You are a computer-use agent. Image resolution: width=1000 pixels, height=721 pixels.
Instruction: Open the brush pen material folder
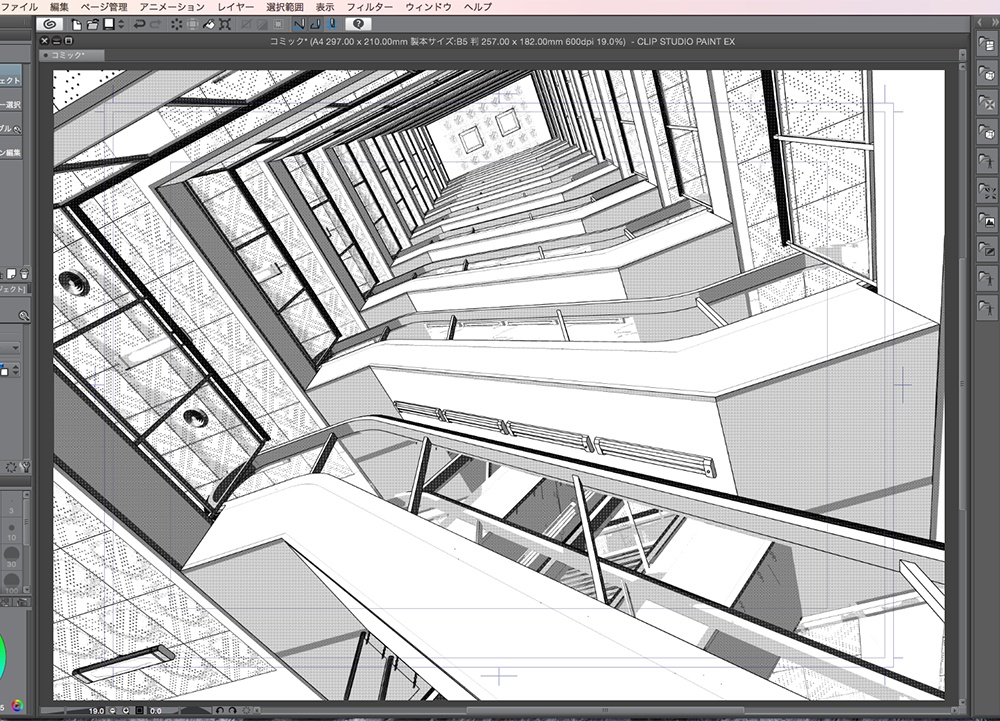pos(987,250)
